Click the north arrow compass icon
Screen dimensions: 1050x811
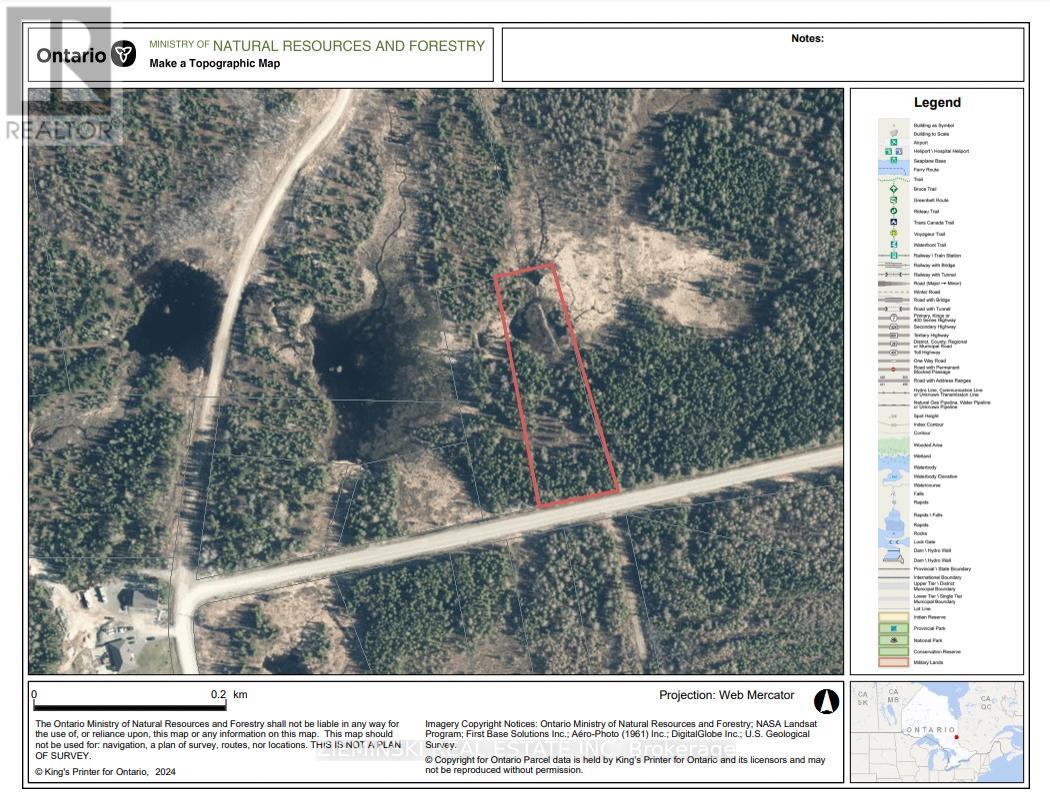(x=826, y=701)
